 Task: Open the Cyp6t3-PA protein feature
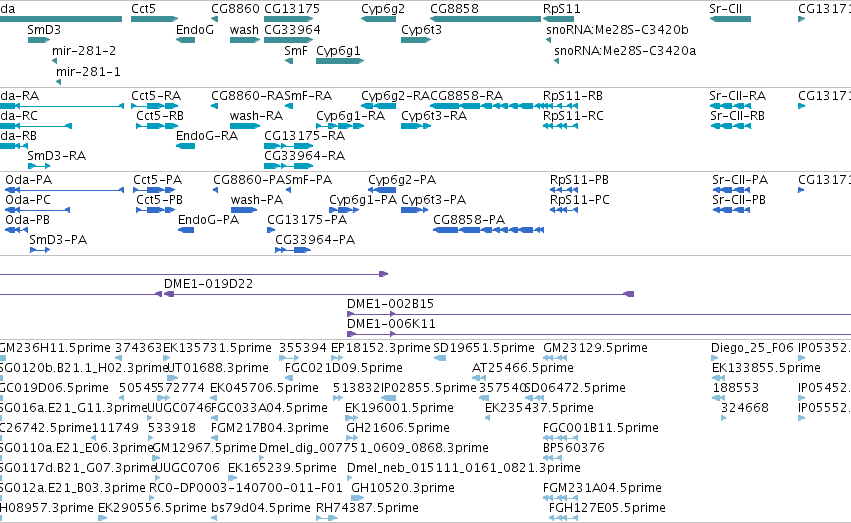[415, 210]
